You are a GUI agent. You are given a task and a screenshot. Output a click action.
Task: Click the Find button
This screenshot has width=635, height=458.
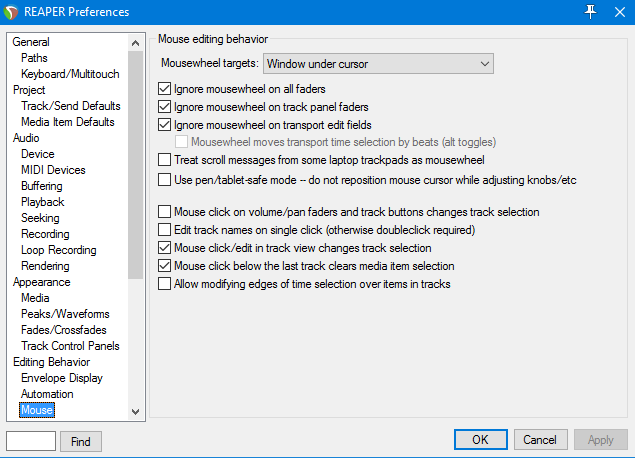[81, 441]
